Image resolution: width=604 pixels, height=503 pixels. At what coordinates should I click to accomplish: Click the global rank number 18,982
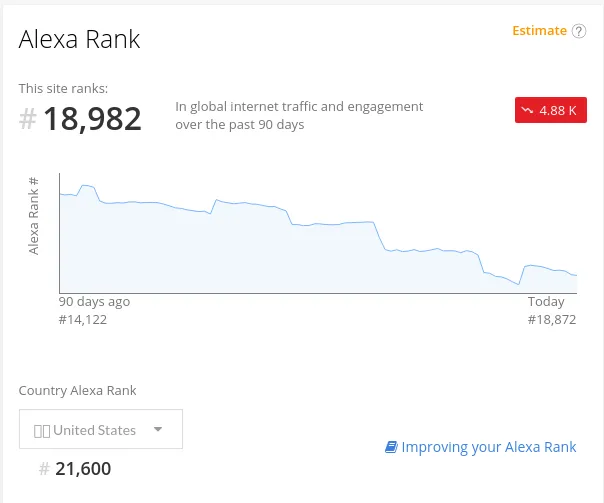(92, 119)
